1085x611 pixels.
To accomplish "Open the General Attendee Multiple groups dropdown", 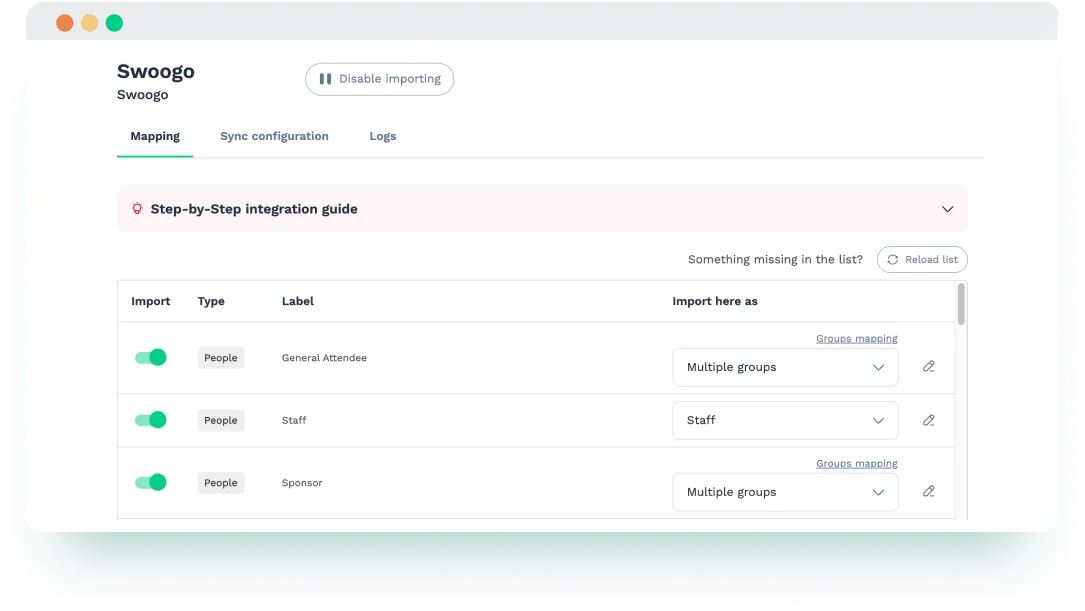I will point(785,367).
